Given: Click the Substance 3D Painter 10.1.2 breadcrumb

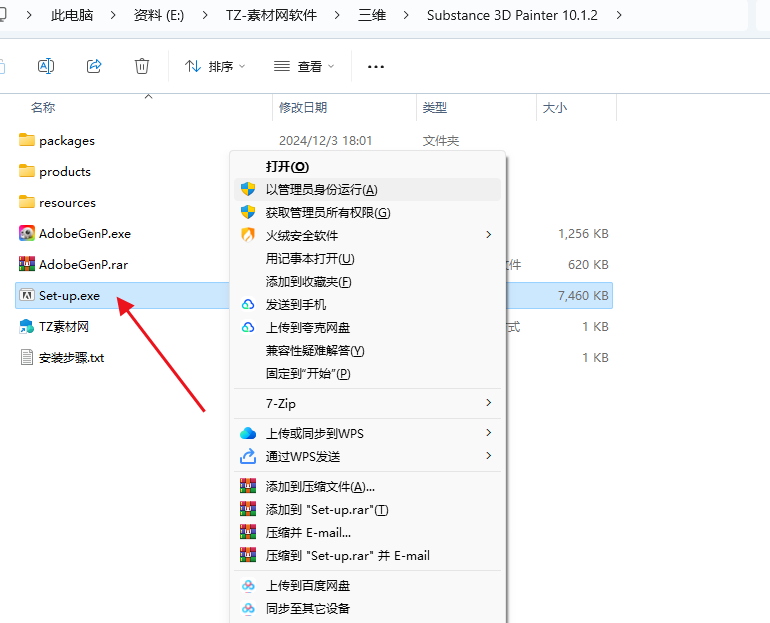Looking at the screenshot, I should 512,15.
